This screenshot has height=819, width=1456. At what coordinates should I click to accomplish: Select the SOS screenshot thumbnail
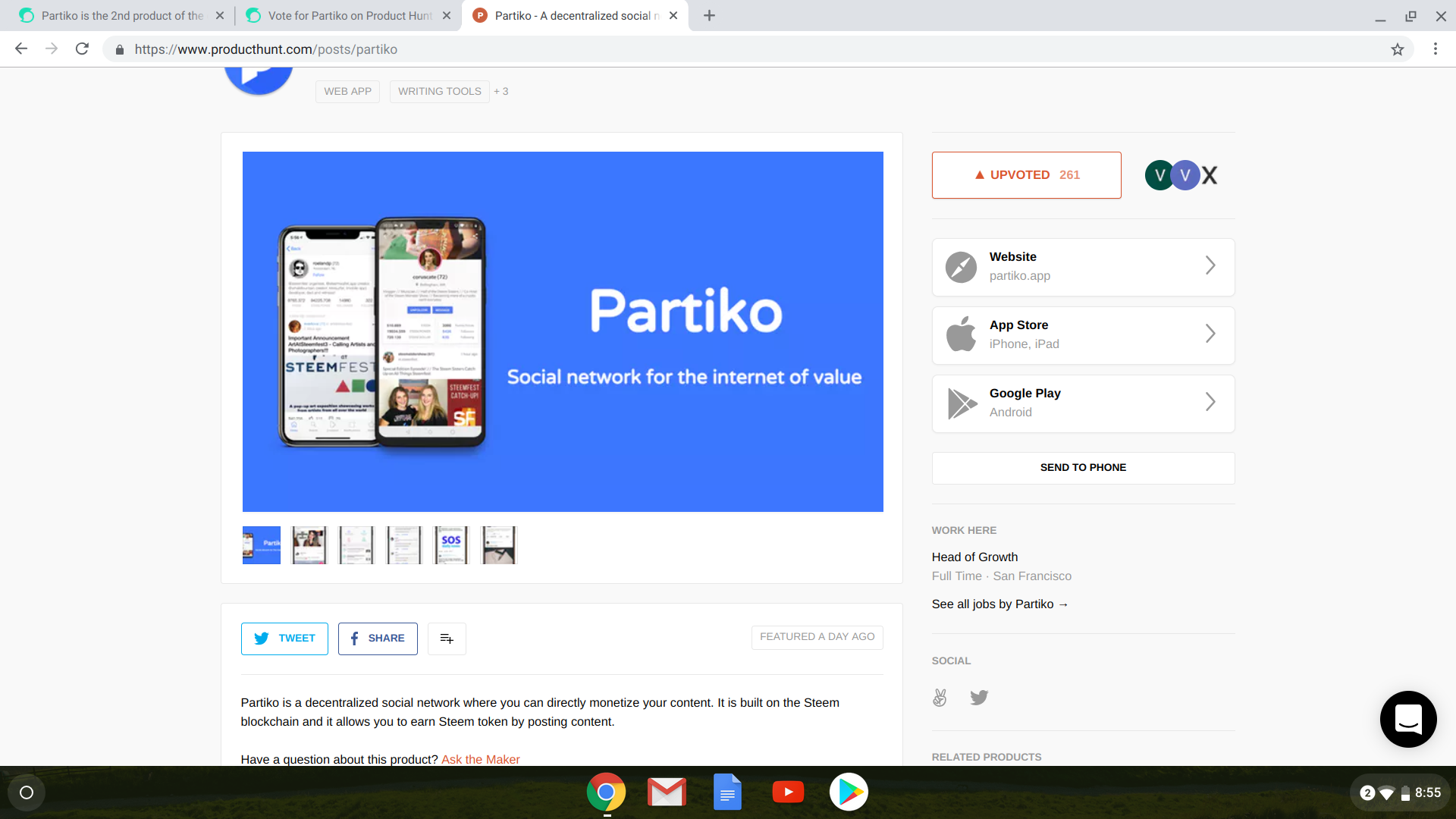click(x=450, y=544)
